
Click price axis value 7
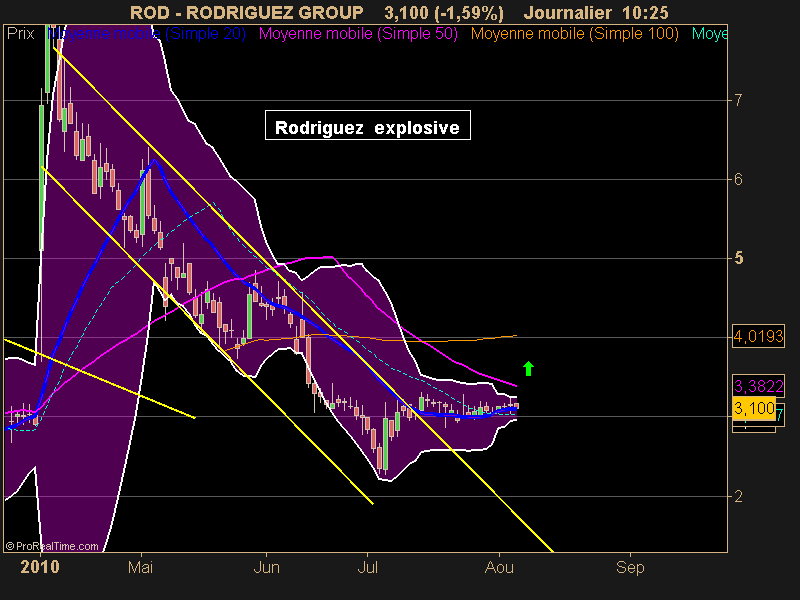coord(738,100)
